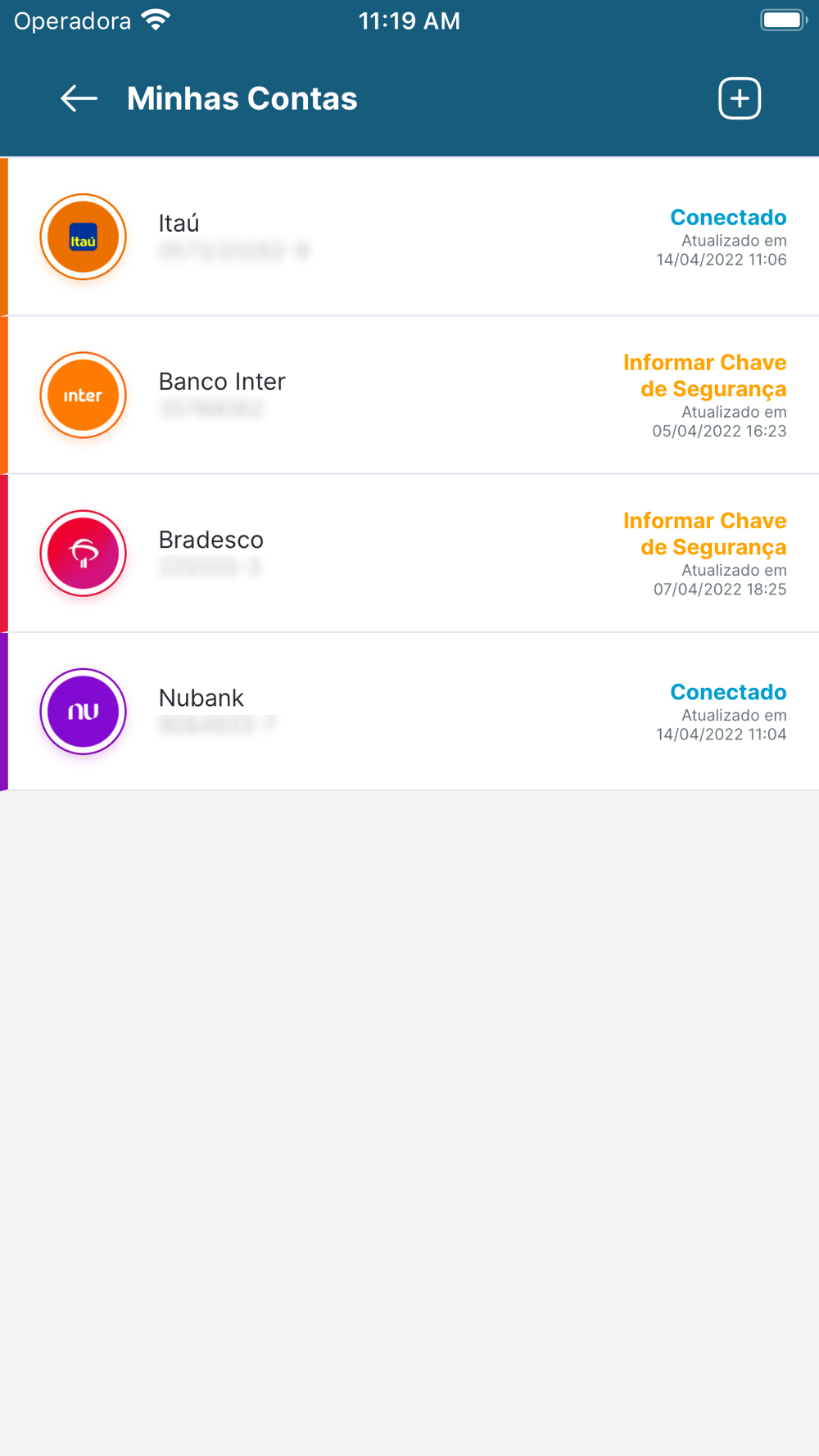Screen dimensions: 819x1456
Task: Tap the Itaú update date 14/04/2022 11:06
Action: 721,260
